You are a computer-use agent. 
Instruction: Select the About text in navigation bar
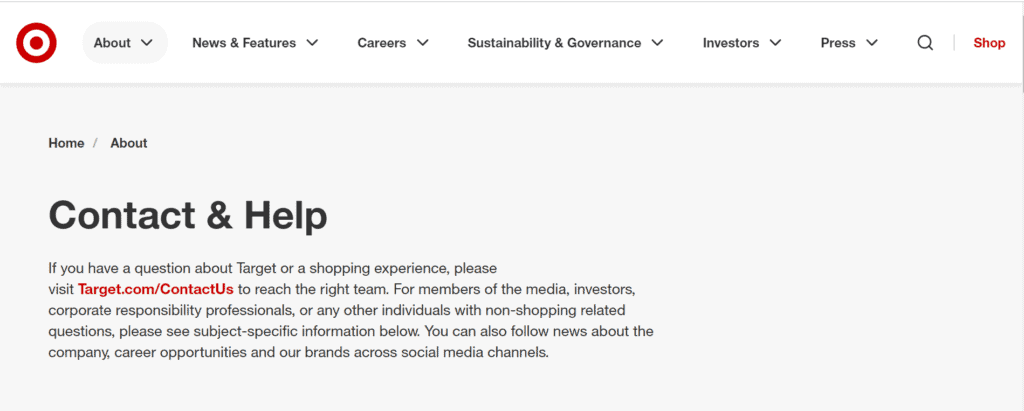click(x=112, y=42)
